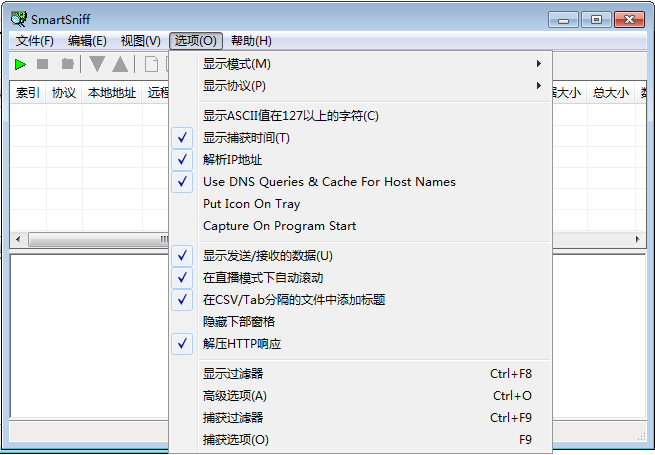Uncheck 解压HTTP响应
Viewport: 655px width, 455px height.
[361, 344]
